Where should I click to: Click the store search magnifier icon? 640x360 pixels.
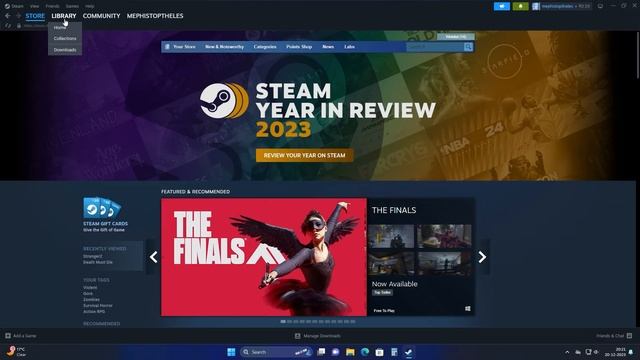468,47
